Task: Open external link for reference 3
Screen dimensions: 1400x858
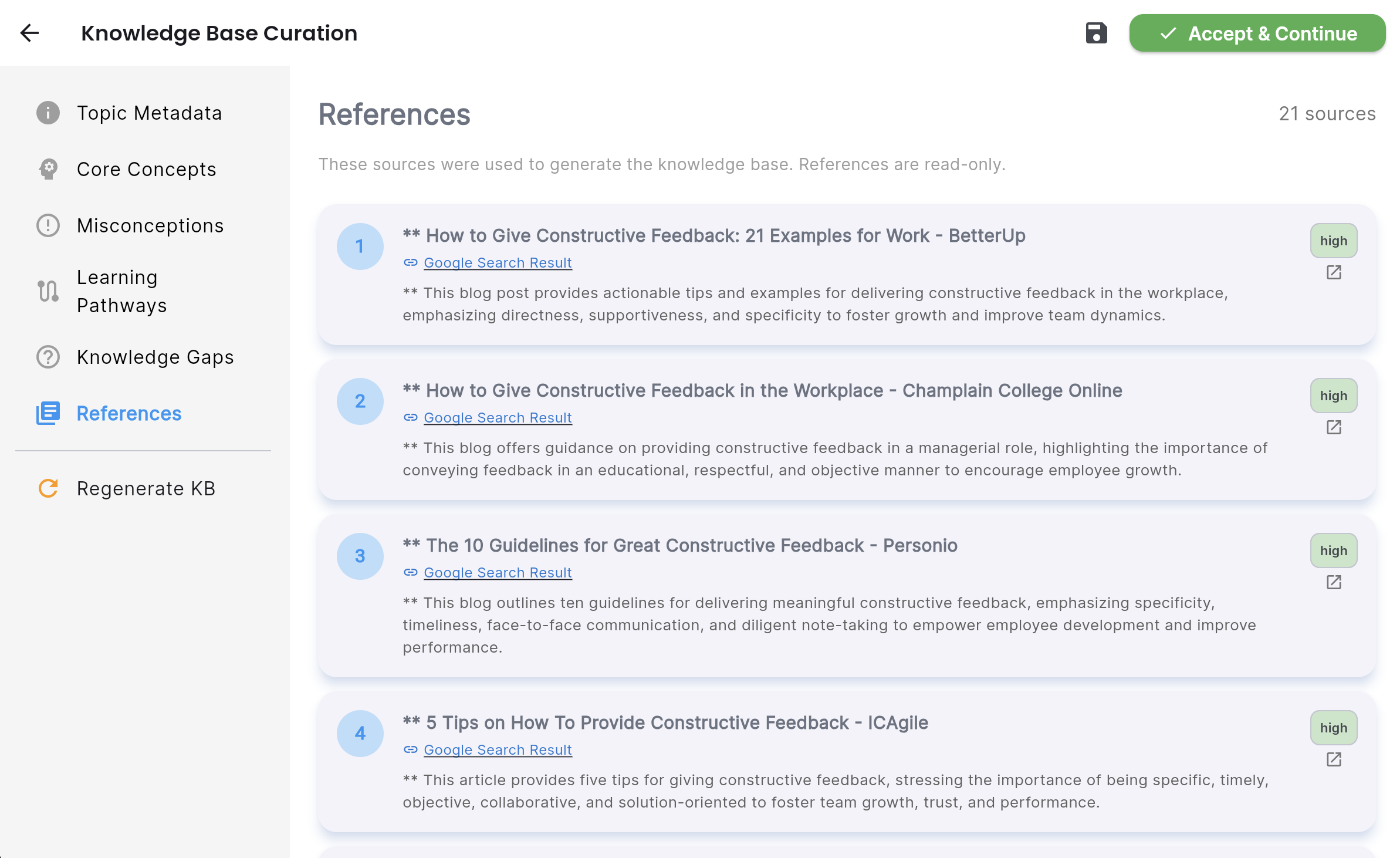Action: (1333, 582)
